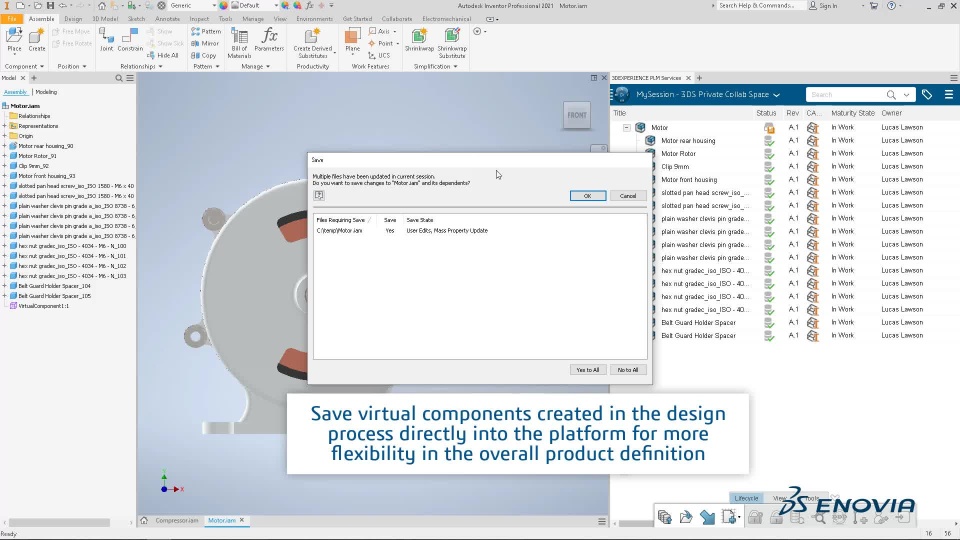This screenshot has width=960, height=540.
Task: Click the Place component tool
Action: pos(14,40)
